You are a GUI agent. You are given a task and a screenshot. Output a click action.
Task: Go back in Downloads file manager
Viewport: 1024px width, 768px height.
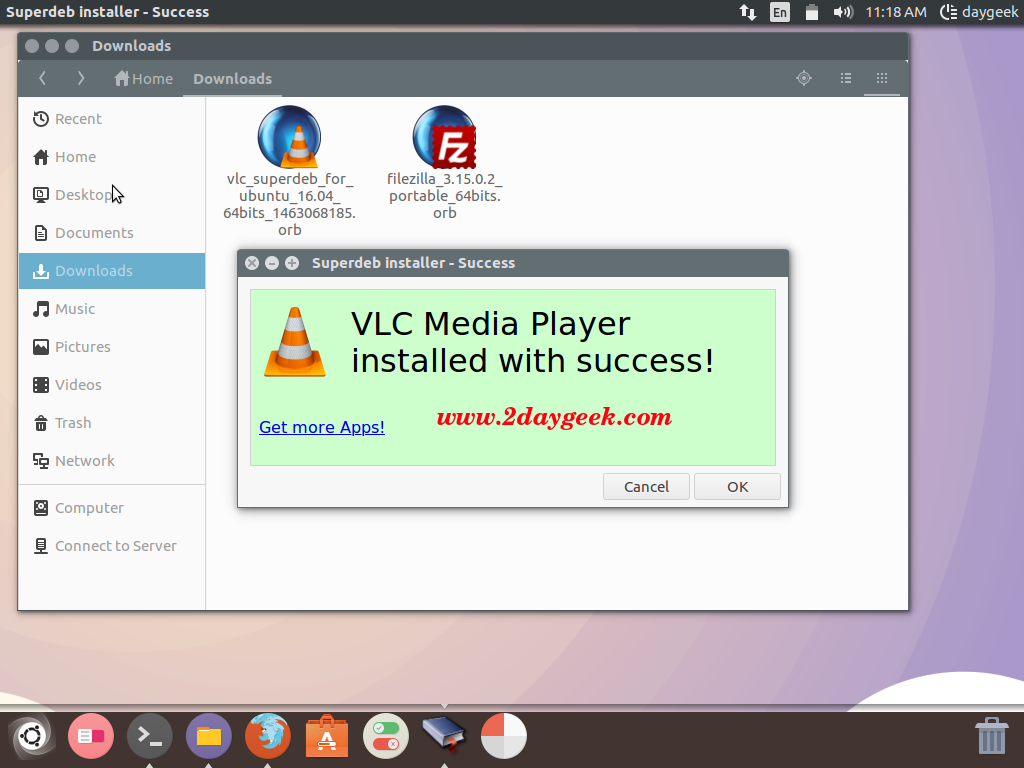[42, 78]
